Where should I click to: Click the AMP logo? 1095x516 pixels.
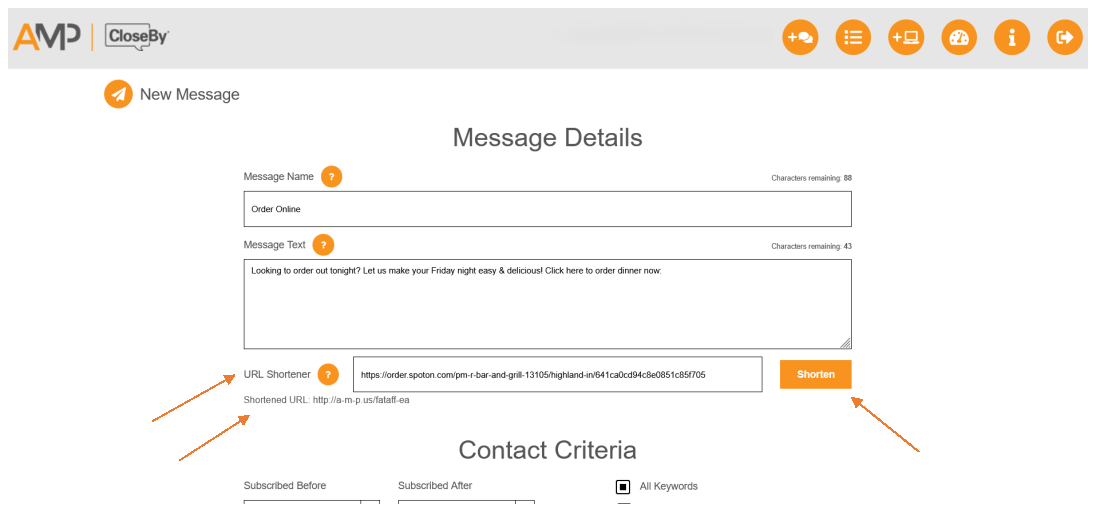pos(46,37)
